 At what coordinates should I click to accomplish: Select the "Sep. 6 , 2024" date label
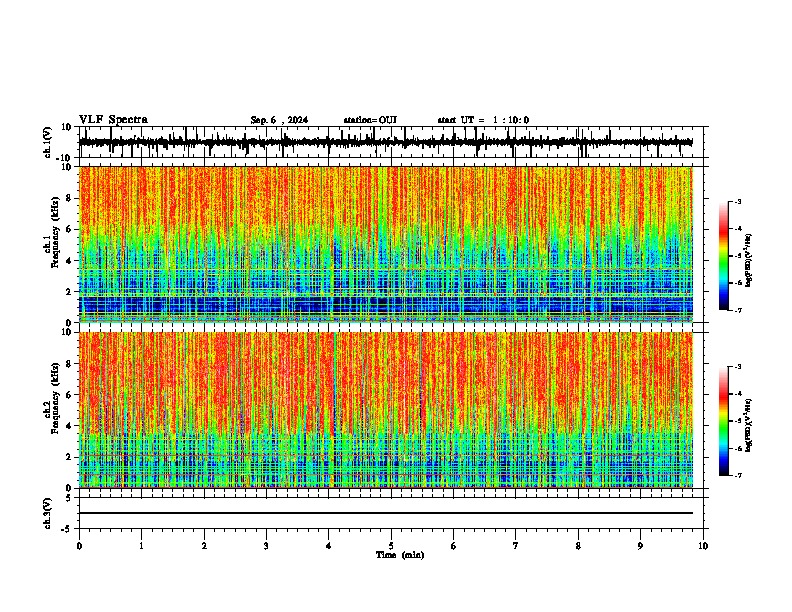[x=279, y=120]
